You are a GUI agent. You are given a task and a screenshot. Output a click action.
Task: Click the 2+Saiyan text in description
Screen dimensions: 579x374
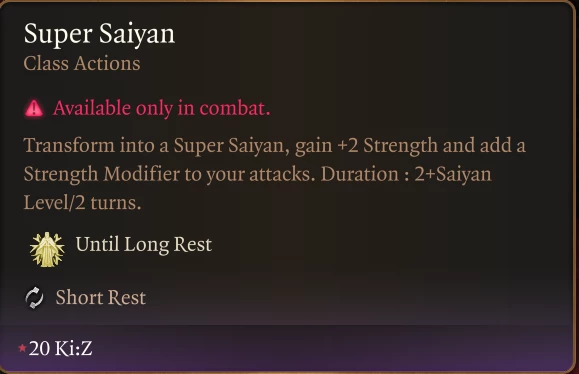coord(453,174)
